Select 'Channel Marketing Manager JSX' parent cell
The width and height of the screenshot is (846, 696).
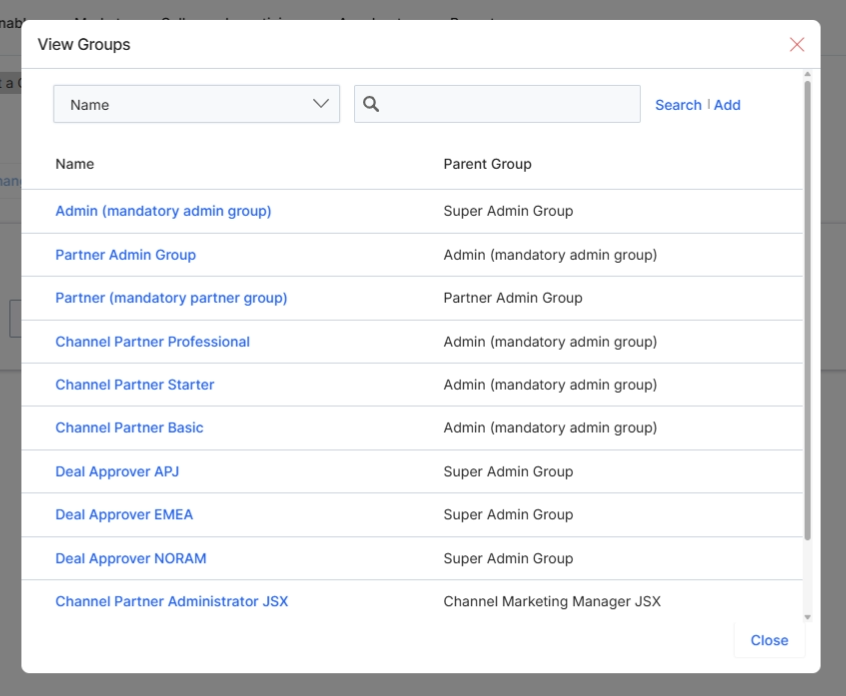click(552, 602)
